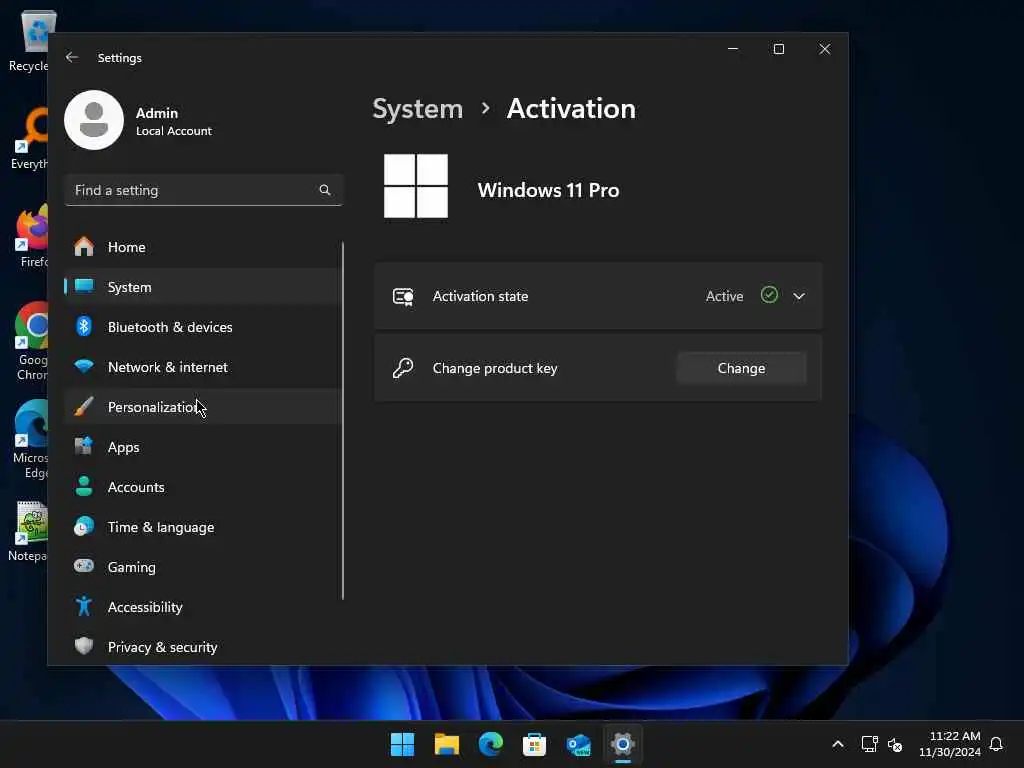This screenshot has height=768, width=1024.
Task: Click the Change product key button
Action: [741, 368]
